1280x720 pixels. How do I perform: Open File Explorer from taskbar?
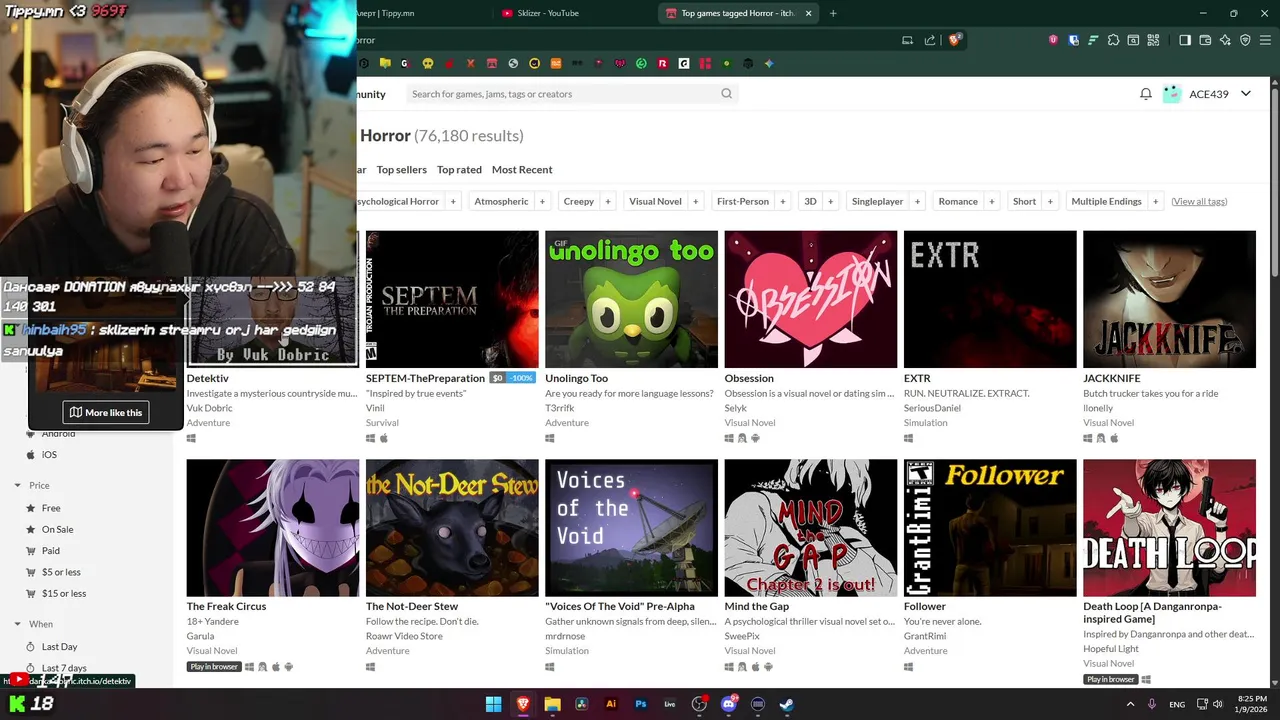552,704
